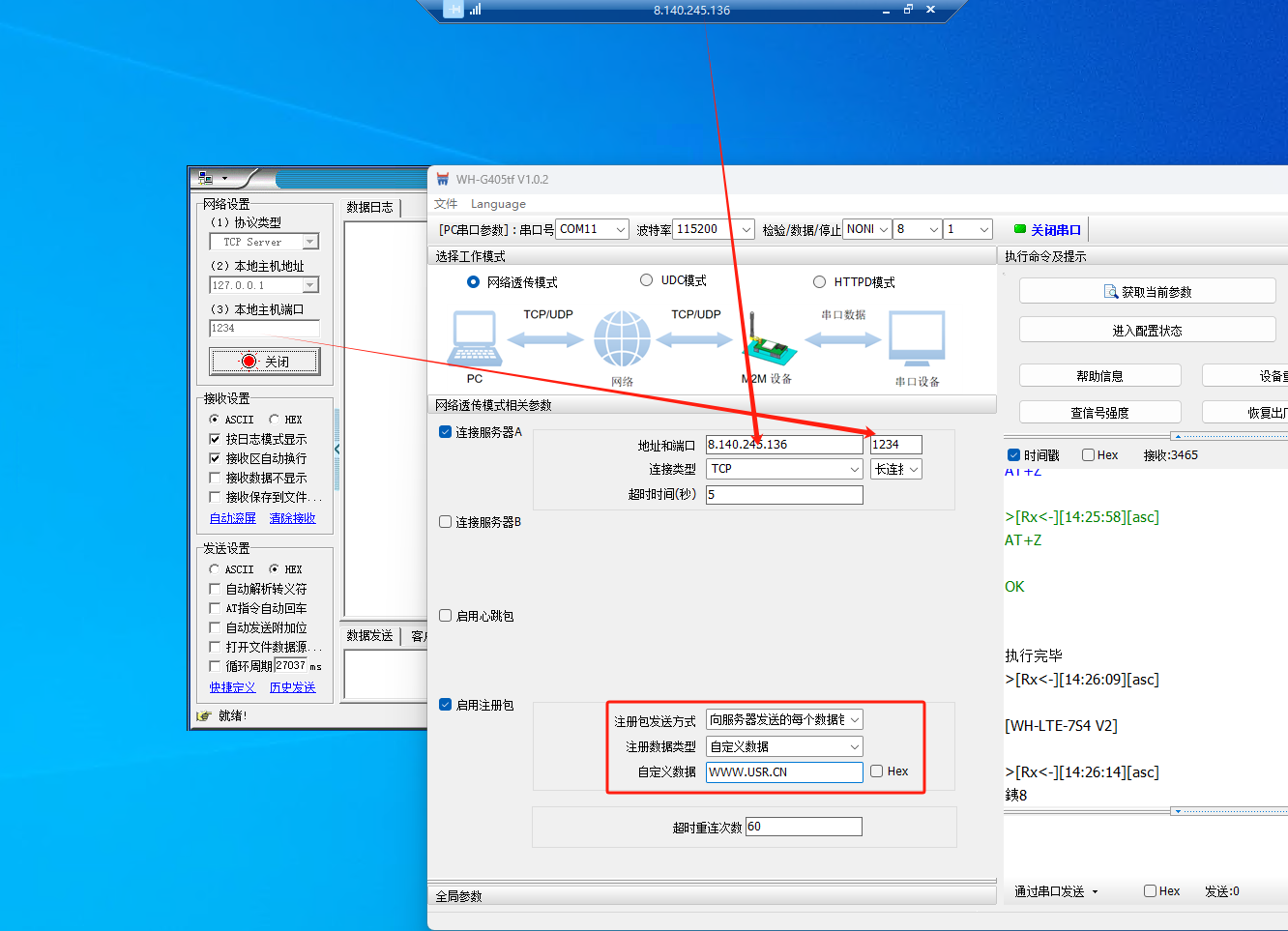The width and height of the screenshot is (1288, 931).
Task: Enable the 启用心跳包 checkbox
Action: click(x=446, y=616)
